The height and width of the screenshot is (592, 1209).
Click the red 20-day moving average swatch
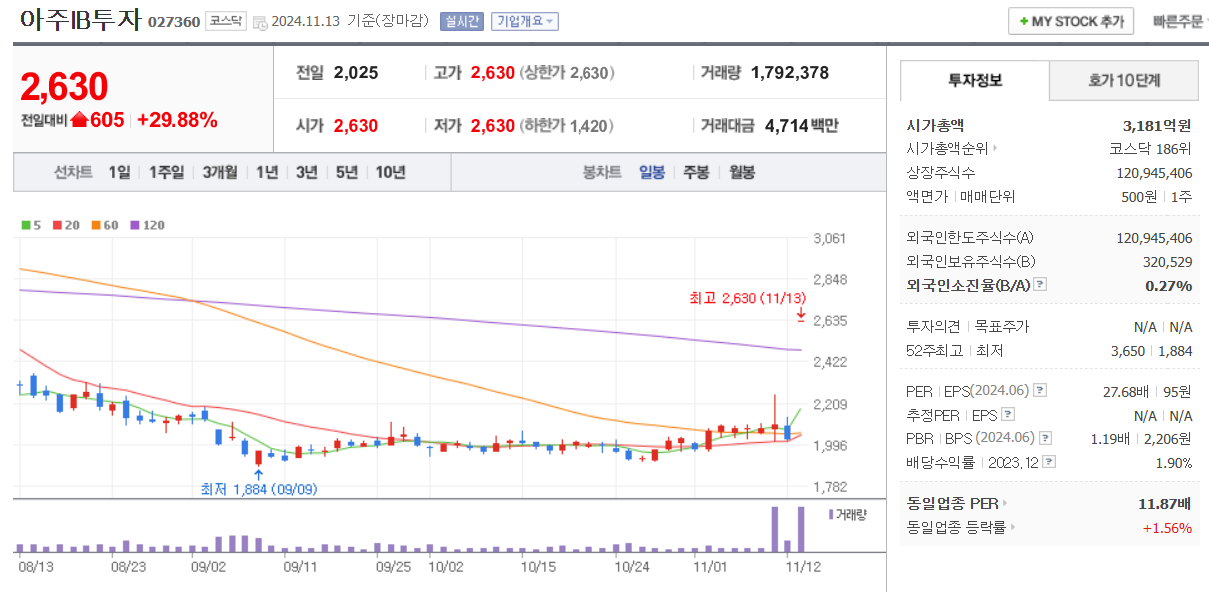57,225
